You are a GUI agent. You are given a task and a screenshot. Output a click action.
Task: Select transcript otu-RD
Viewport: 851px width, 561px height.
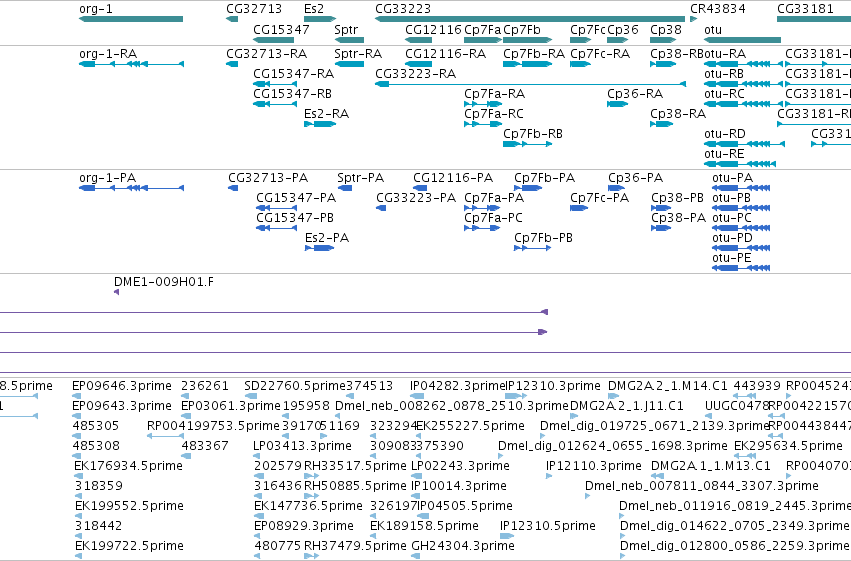(744, 144)
